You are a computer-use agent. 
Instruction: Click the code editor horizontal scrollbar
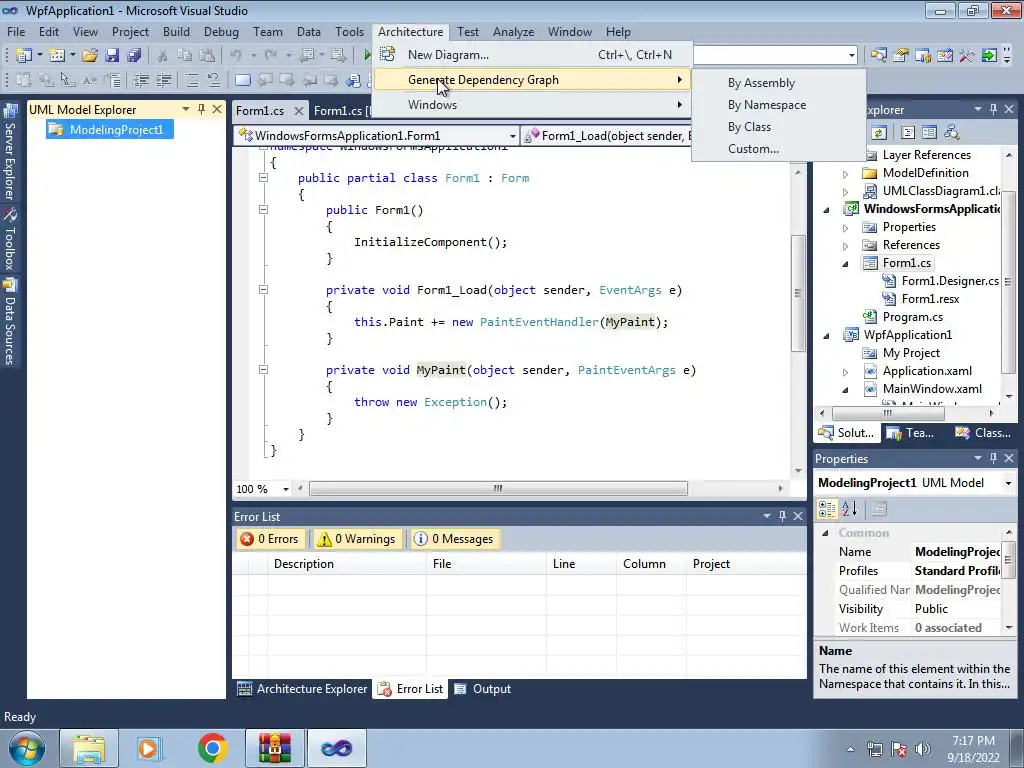498,488
